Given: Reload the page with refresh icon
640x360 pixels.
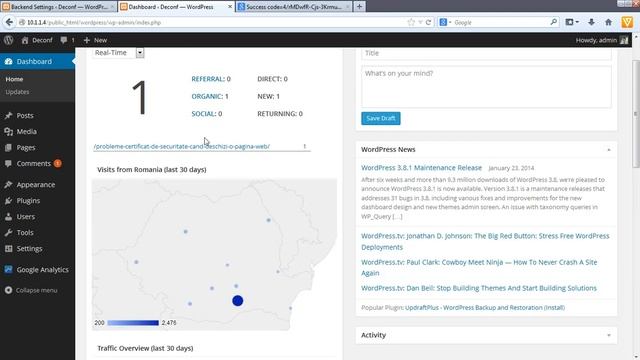Looking at the screenshot, I should click(428, 22).
